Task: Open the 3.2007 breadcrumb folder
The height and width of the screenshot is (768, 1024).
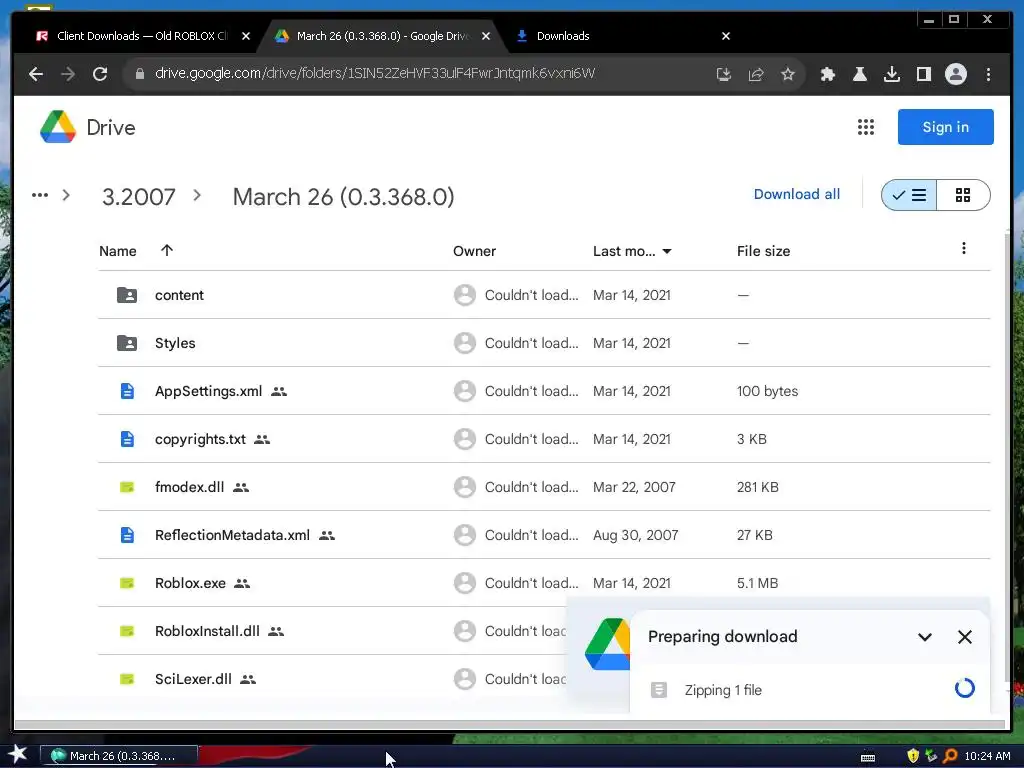Action: (x=138, y=197)
